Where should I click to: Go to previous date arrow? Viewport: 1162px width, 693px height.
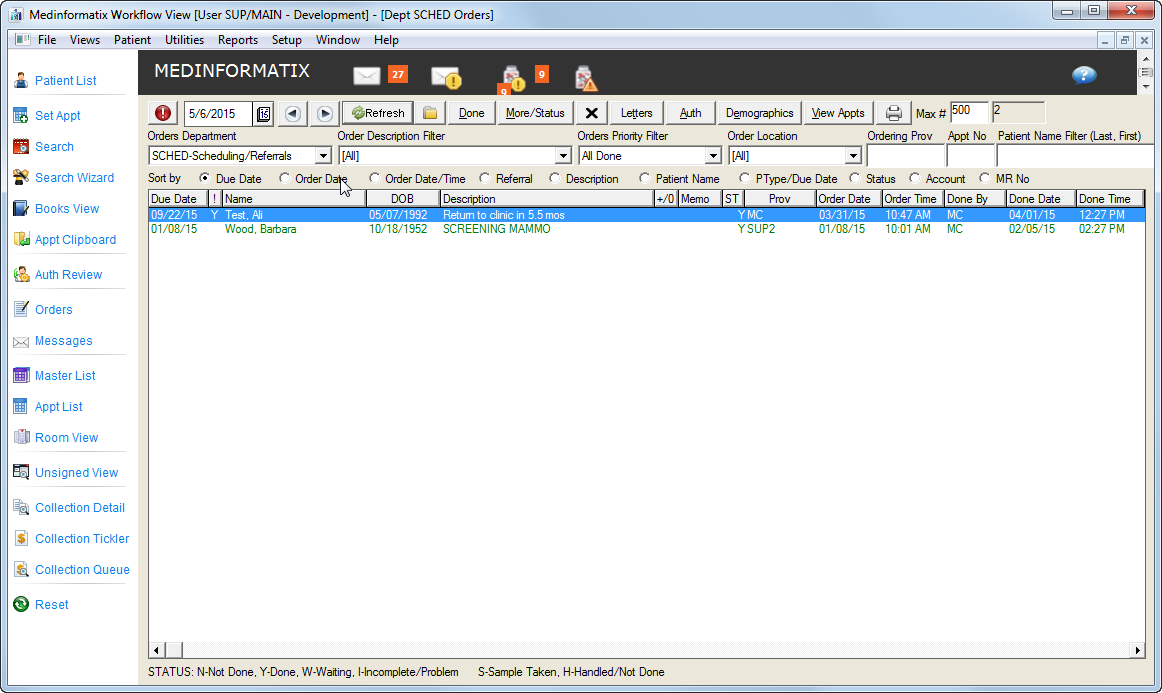pyautogui.click(x=293, y=113)
